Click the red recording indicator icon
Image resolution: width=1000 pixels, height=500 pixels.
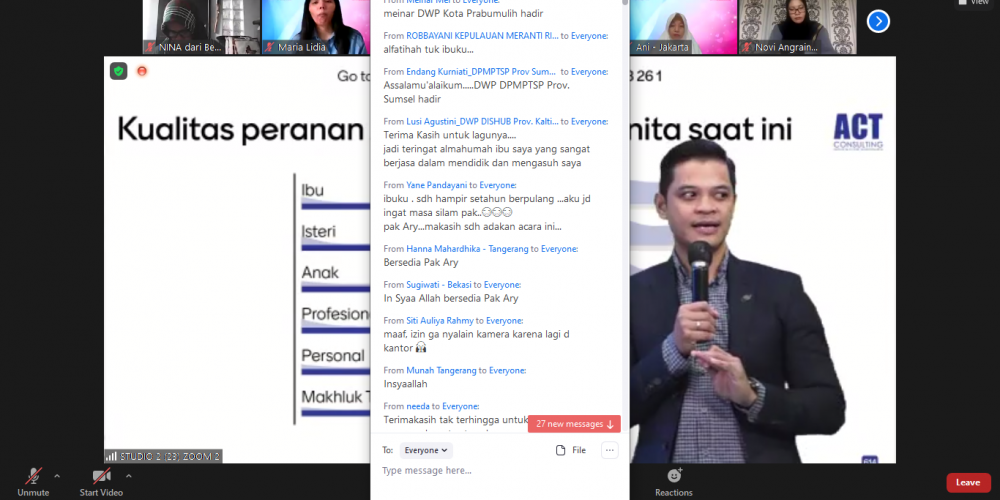(x=142, y=71)
